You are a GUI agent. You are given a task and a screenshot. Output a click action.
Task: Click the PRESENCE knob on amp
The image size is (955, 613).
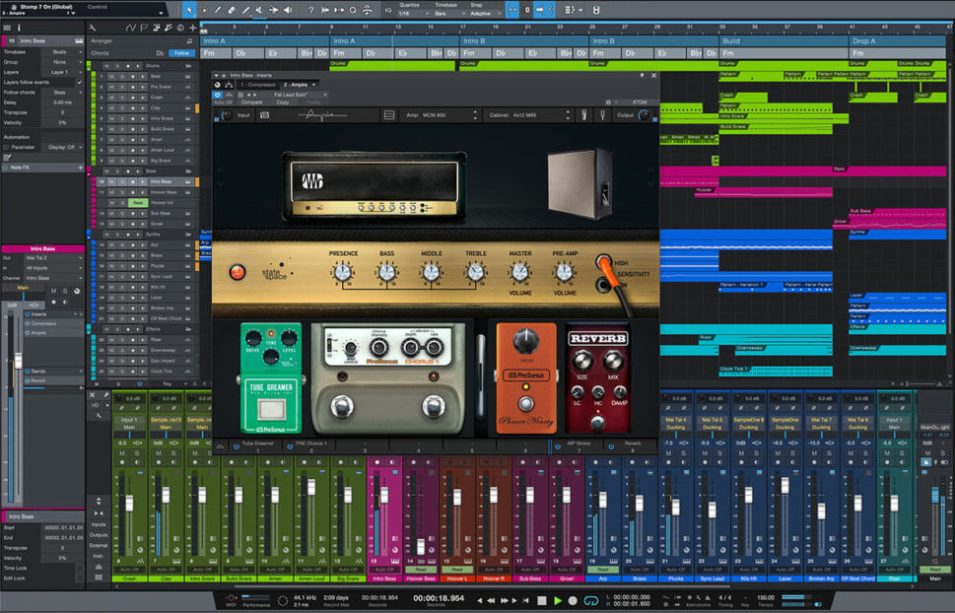[342, 272]
